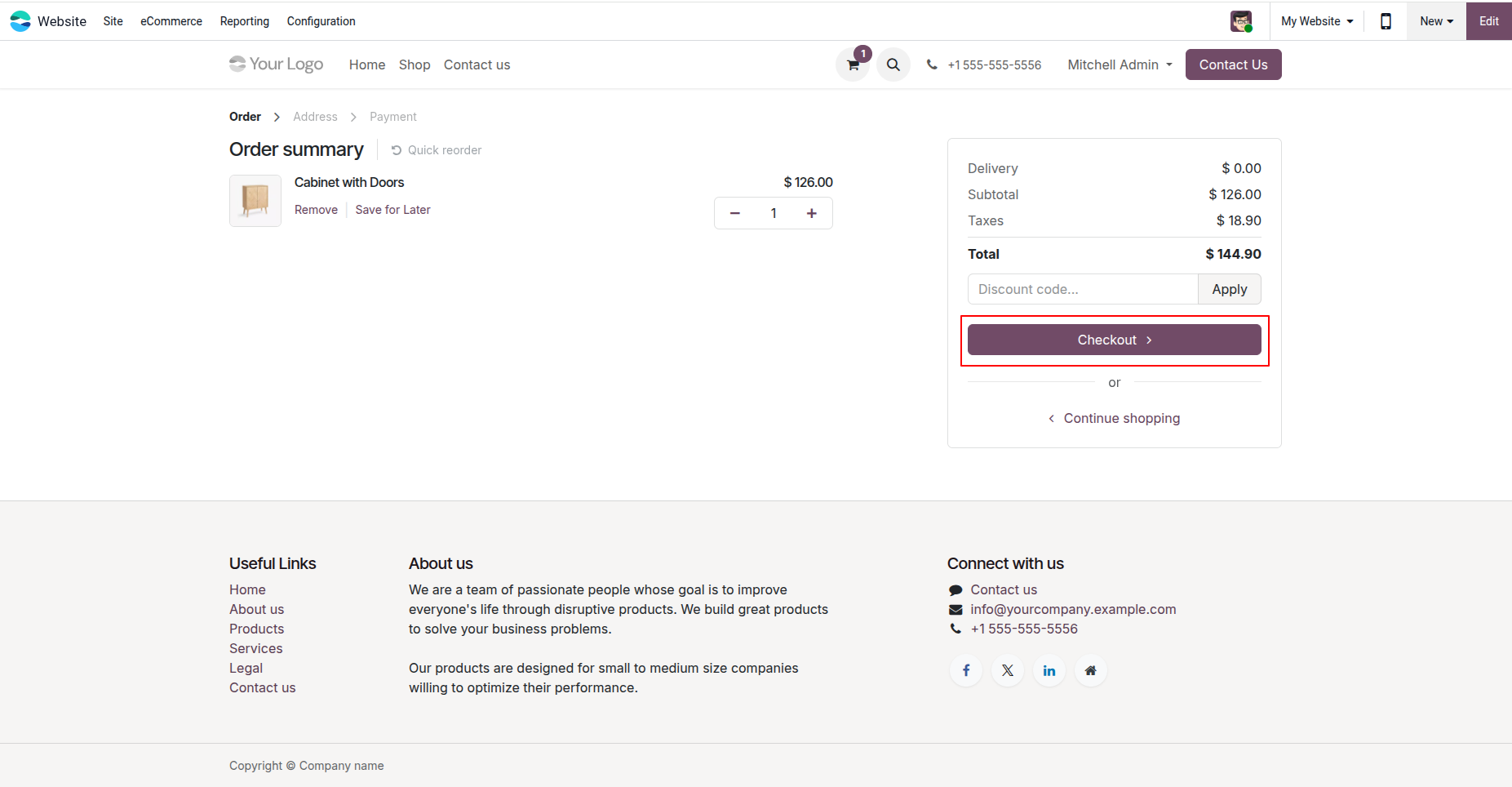This screenshot has height=787, width=1512.
Task: Click Contact us under Connect with us
Action: tap(1004, 589)
